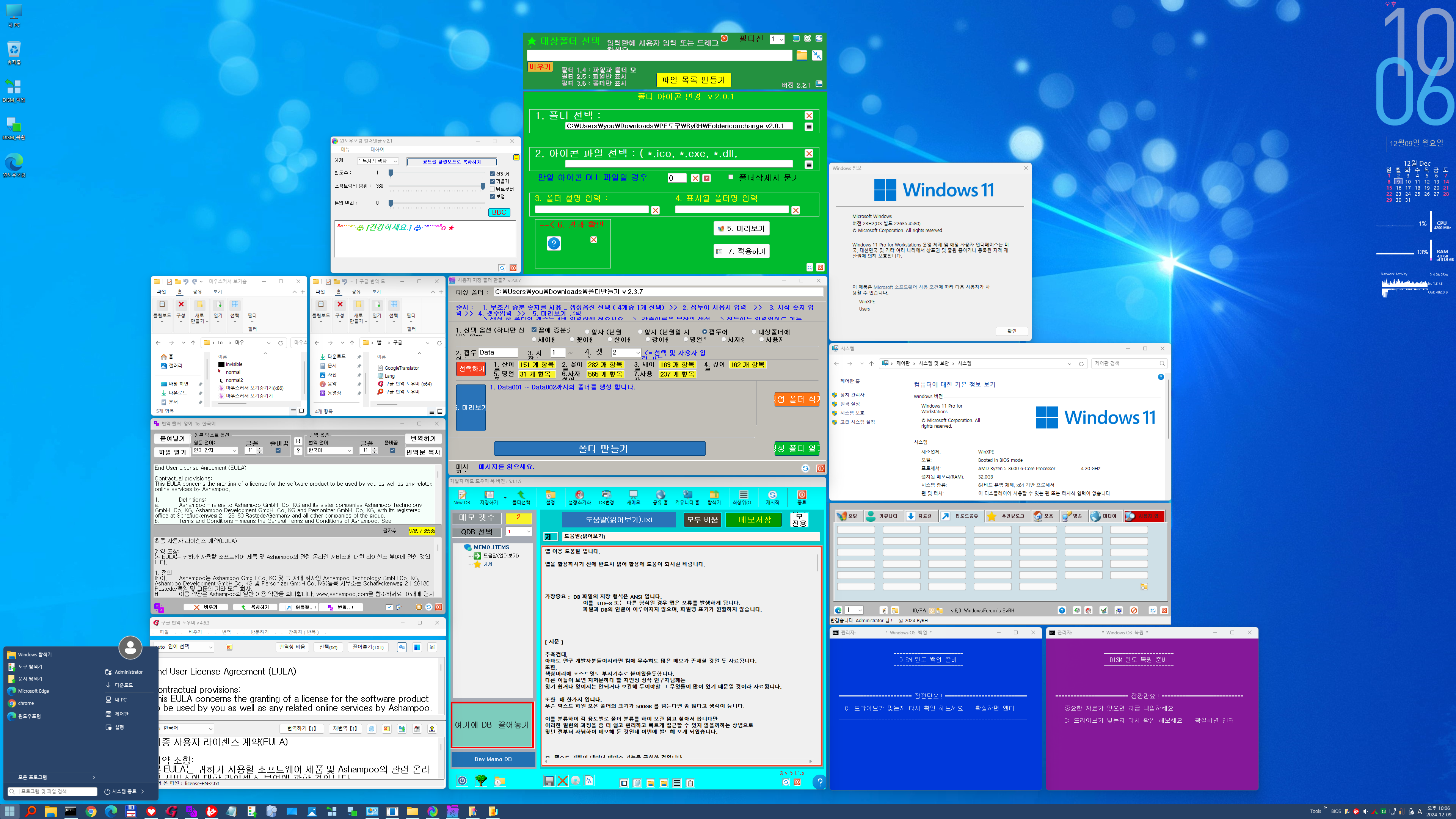The height and width of the screenshot is (819, 1456).
Task: Enable 폴더삭제시 묻기 checkbox
Action: [x=730, y=177]
